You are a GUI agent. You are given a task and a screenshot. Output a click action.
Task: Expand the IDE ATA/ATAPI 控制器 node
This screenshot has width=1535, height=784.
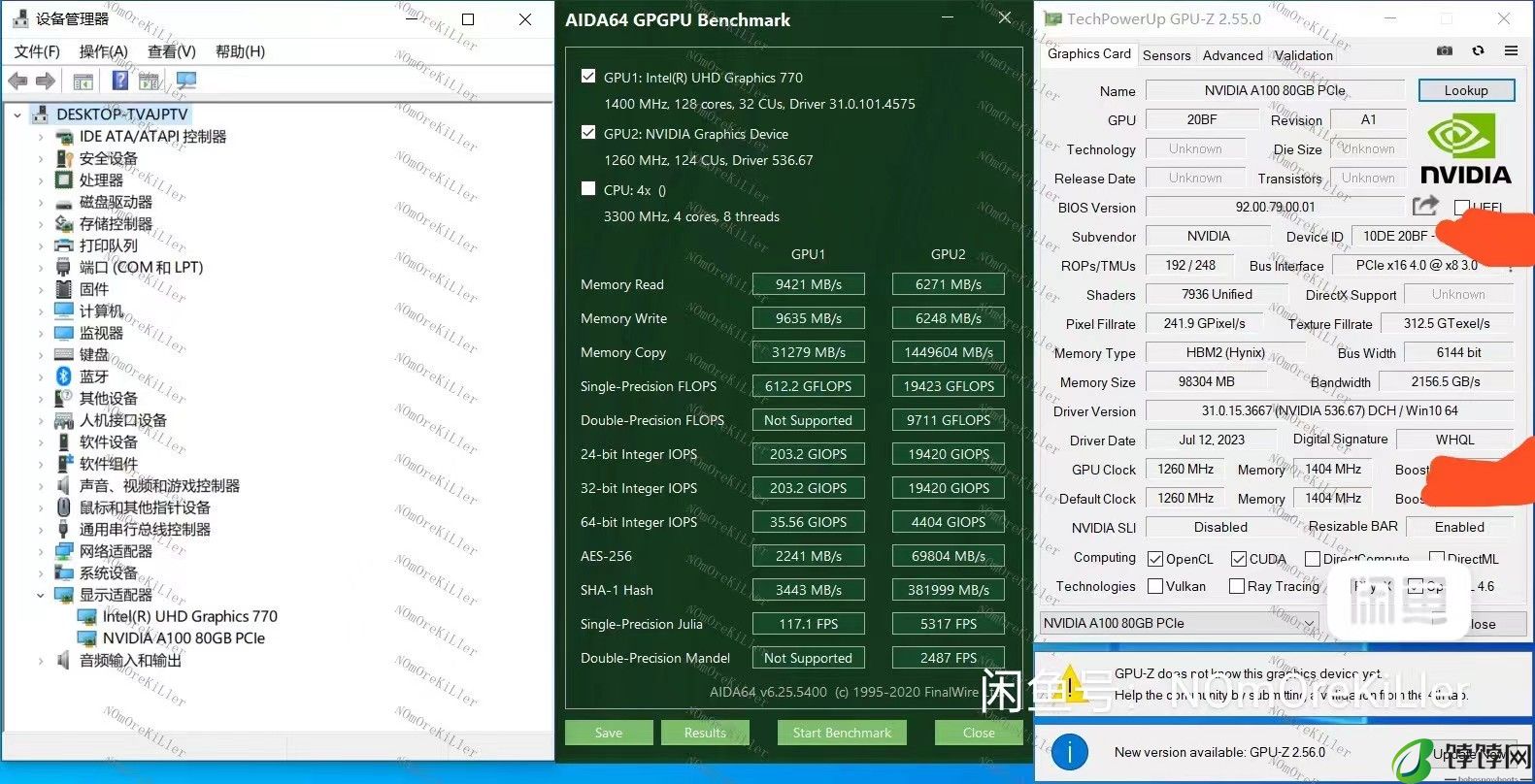tap(40, 137)
